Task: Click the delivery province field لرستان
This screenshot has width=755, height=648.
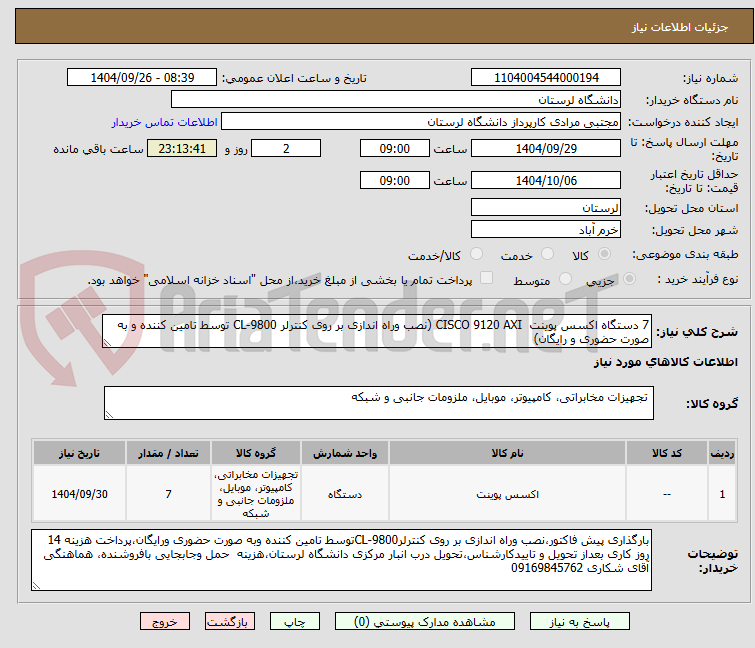Action: (x=546, y=207)
